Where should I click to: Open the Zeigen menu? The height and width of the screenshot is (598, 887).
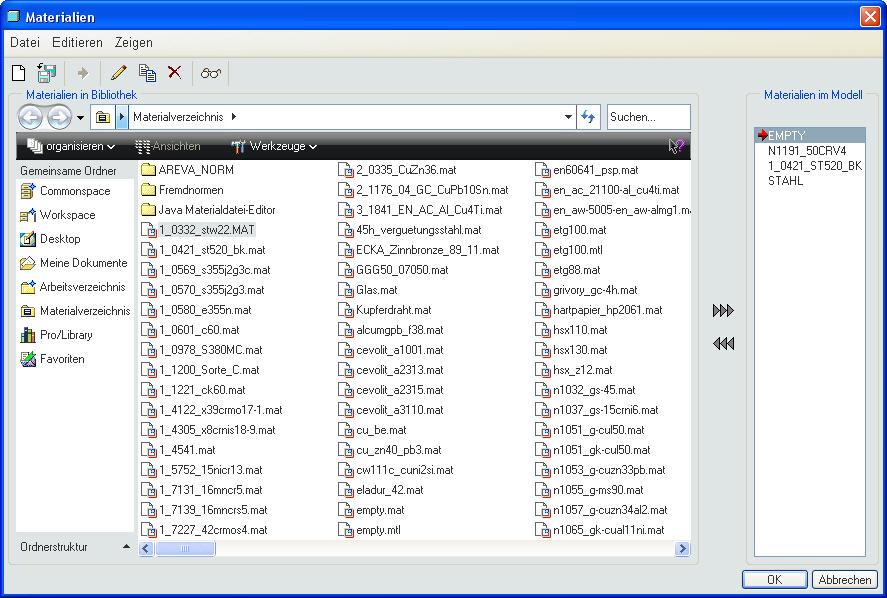134,42
